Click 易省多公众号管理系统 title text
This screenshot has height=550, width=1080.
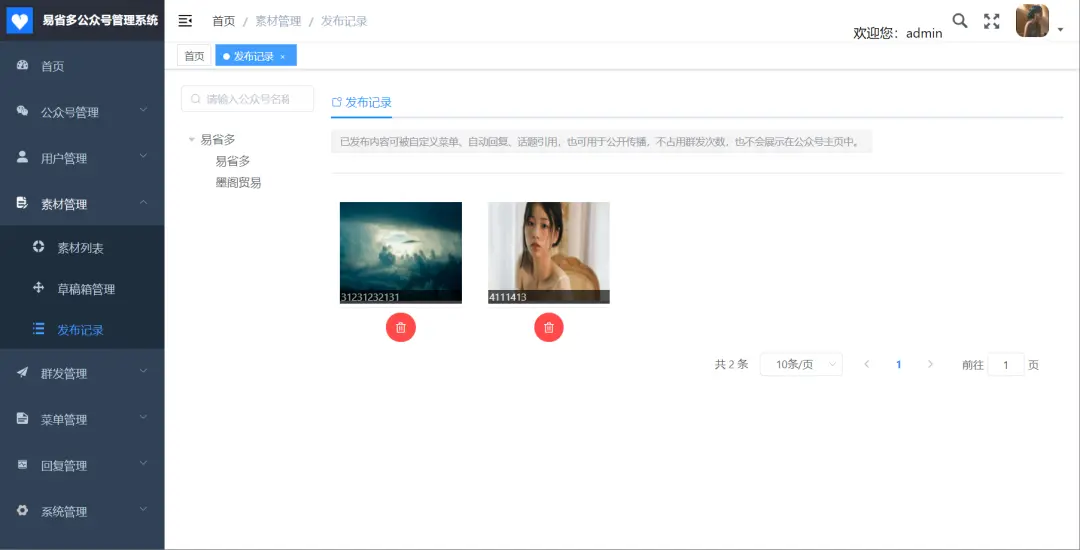tap(101, 20)
